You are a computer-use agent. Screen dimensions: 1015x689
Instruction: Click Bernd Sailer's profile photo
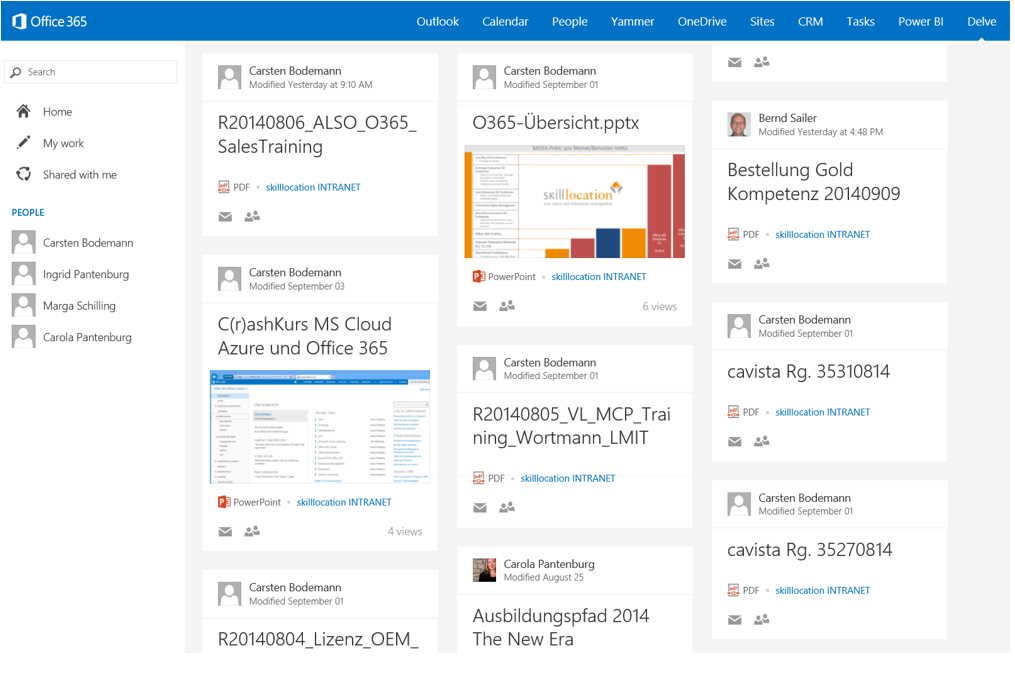(x=739, y=124)
